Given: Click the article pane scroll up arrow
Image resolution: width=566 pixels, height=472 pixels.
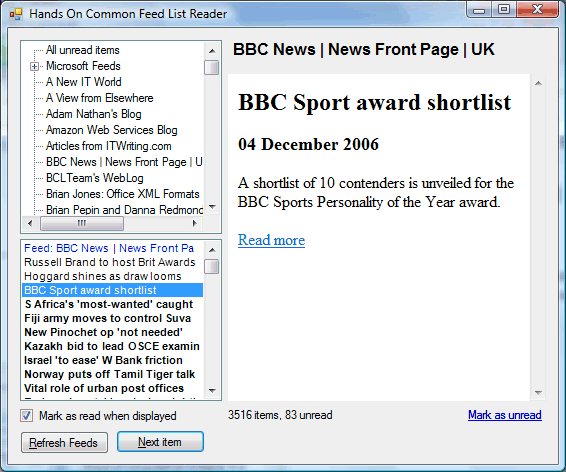Looking at the screenshot, I should pos(538,83).
